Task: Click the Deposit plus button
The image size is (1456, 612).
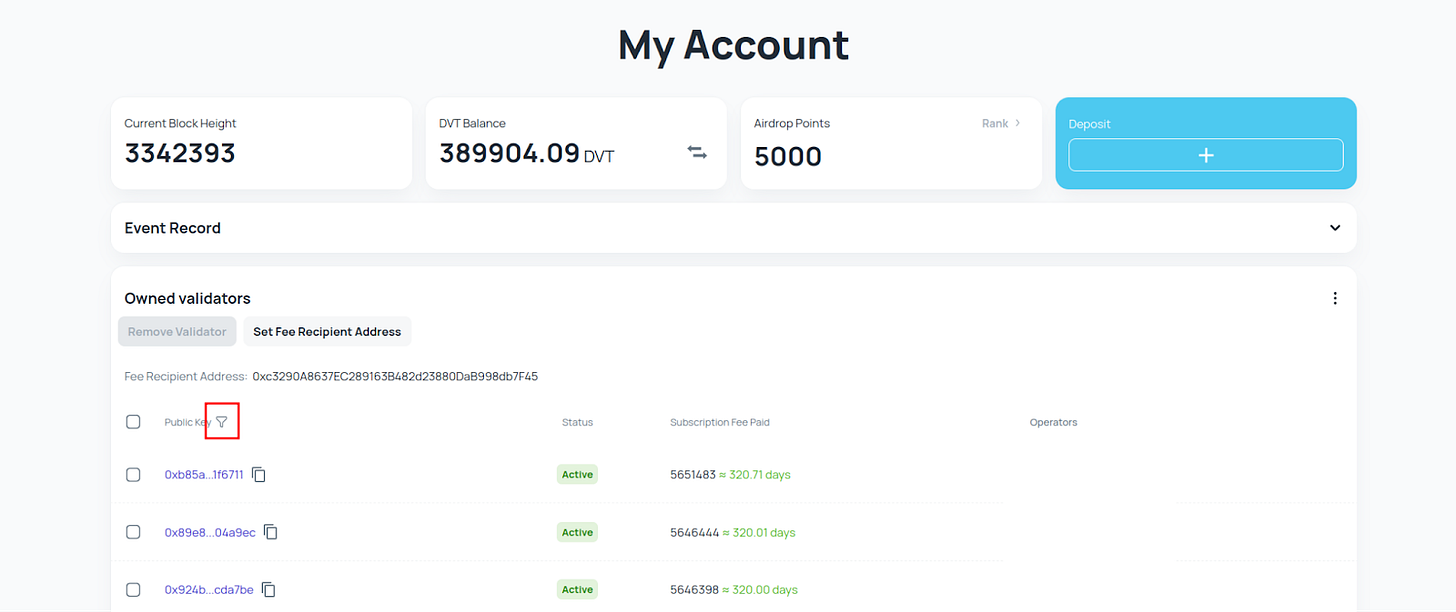Action: click(1206, 155)
